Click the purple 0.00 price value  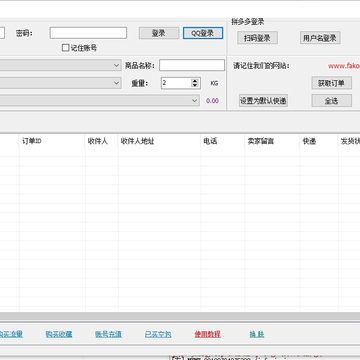[212, 101]
